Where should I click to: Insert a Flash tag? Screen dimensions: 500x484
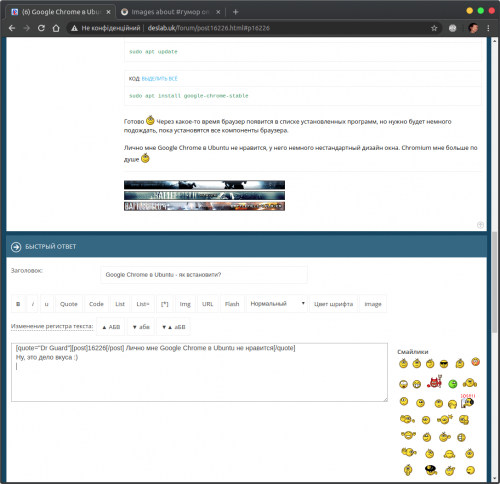[232, 304]
